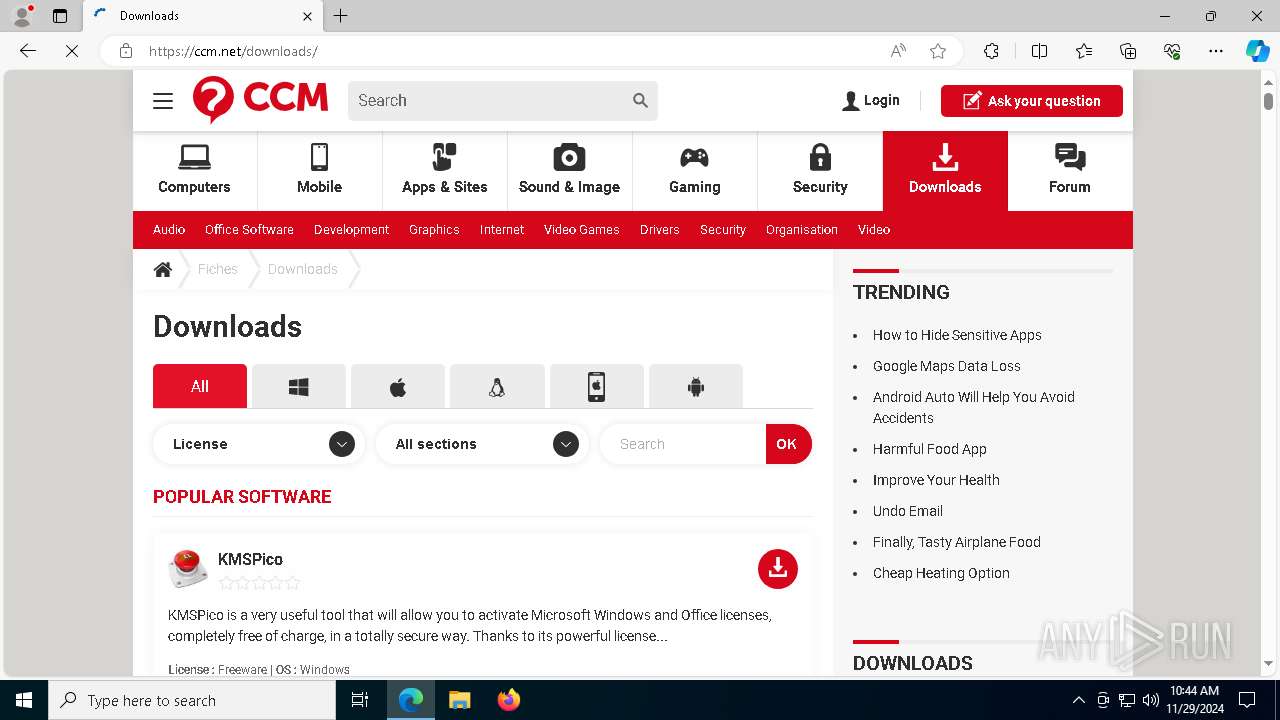Open Audio subcategory
1280x720 pixels.
[169, 230]
